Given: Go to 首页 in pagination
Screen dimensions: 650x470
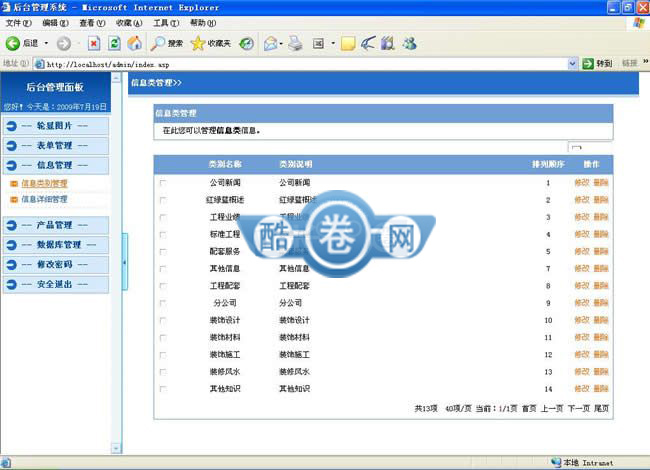Looking at the screenshot, I should (x=529, y=409).
